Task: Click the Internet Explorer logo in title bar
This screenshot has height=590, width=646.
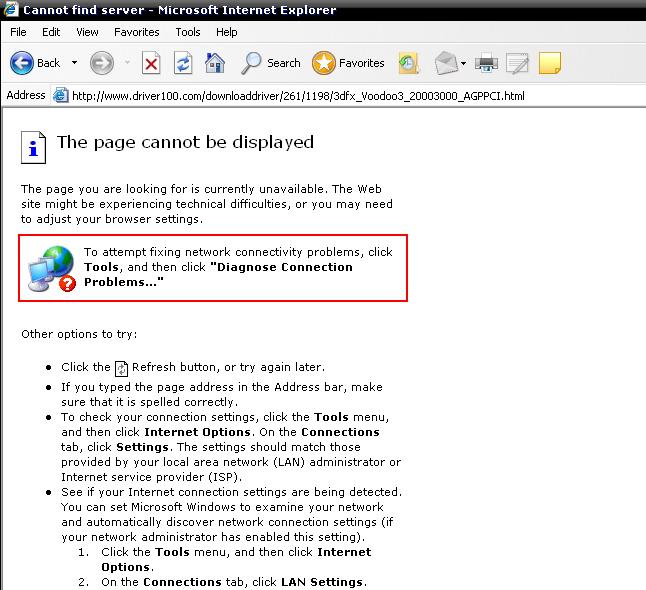Action: tap(10, 9)
